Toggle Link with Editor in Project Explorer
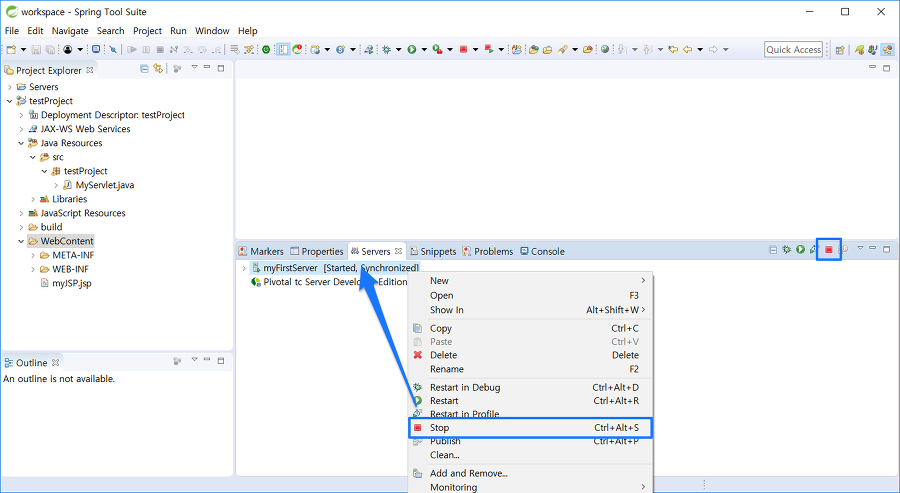900x493 pixels. [158, 69]
